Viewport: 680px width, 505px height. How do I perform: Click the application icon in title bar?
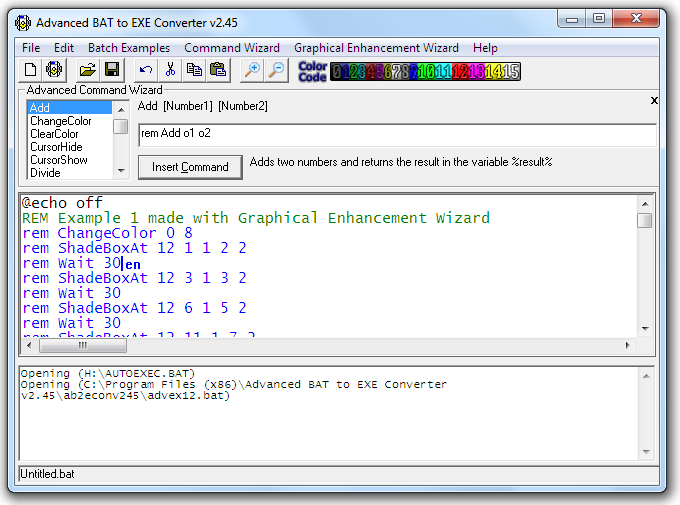coord(23,23)
